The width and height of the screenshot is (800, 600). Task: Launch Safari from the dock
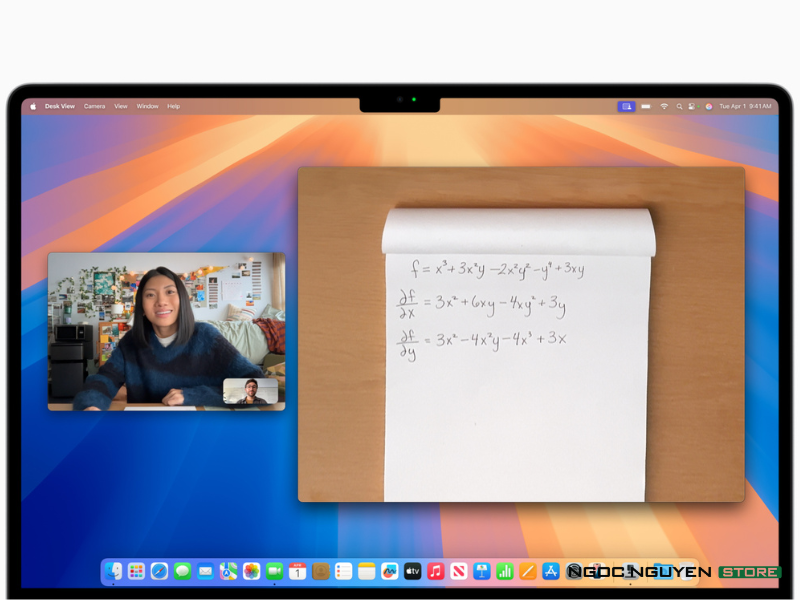pyautogui.click(x=159, y=571)
